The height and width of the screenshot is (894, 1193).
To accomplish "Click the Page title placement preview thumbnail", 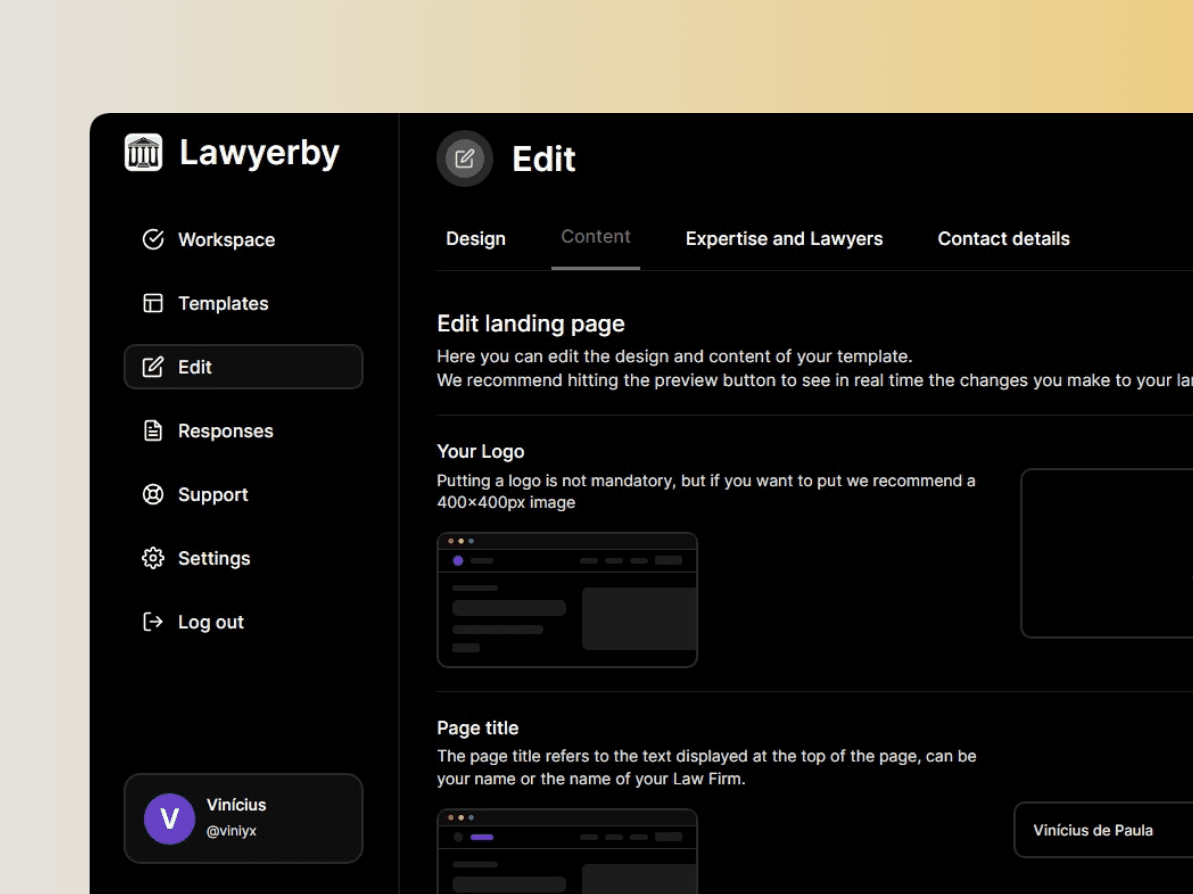I will 567,851.
